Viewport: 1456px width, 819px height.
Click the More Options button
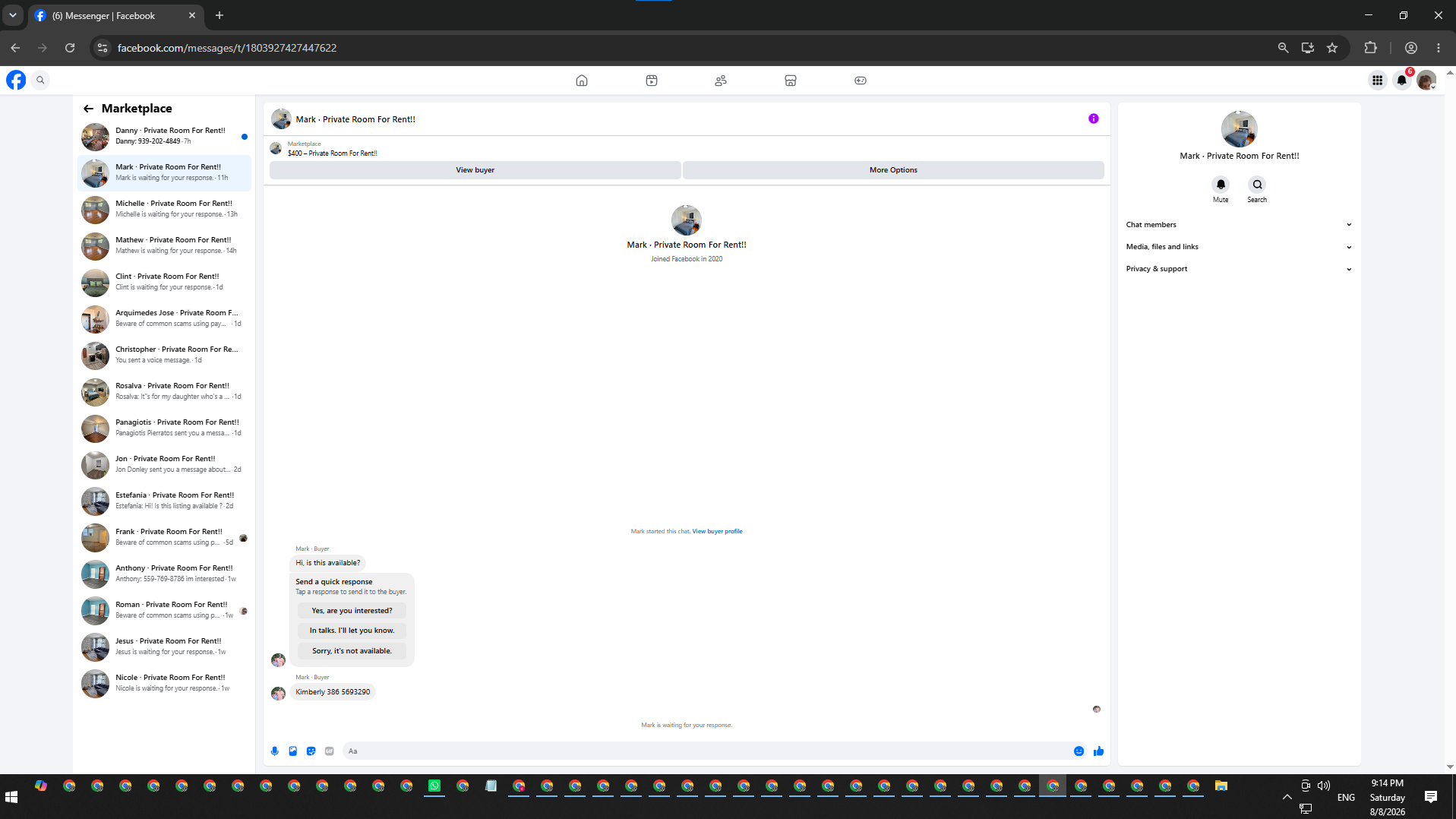click(893, 170)
